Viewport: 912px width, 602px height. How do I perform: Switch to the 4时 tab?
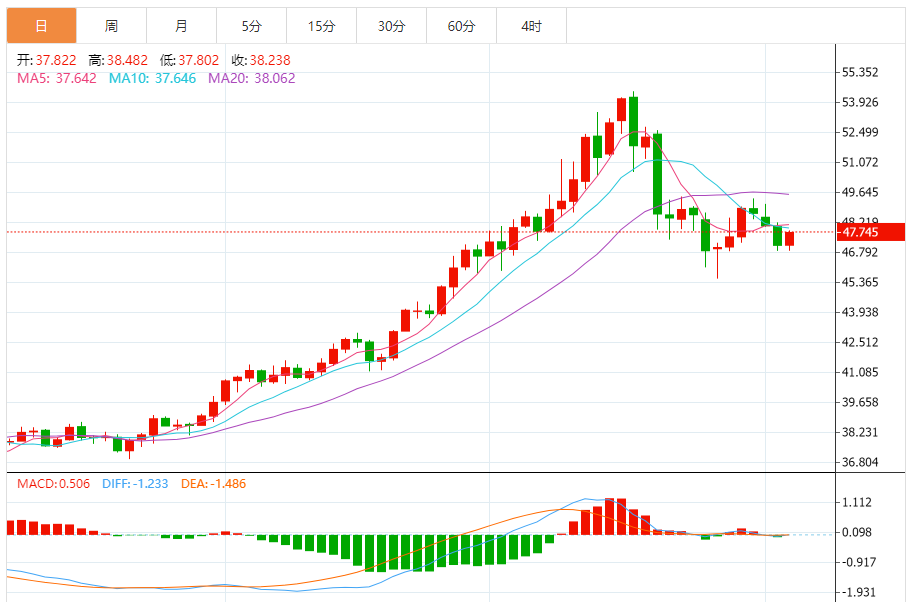pyautogui.click(x=531, y=26)
